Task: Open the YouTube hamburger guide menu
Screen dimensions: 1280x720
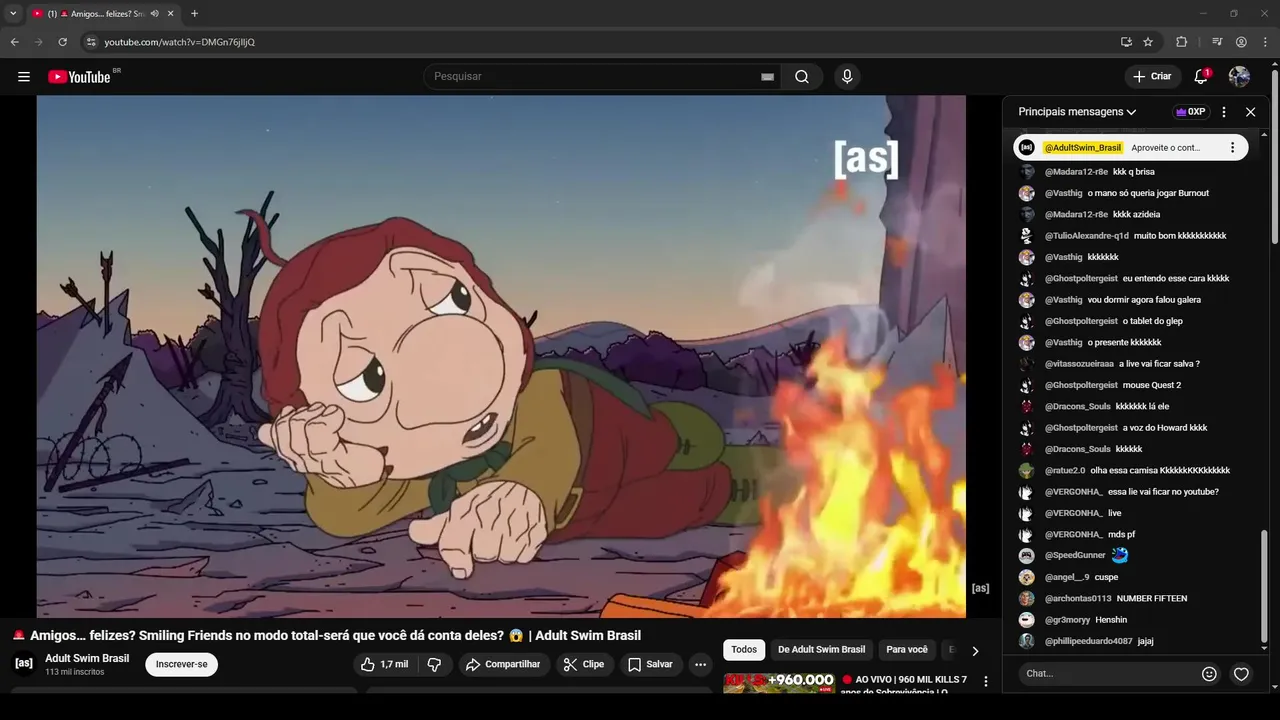Action: point(24,77)
